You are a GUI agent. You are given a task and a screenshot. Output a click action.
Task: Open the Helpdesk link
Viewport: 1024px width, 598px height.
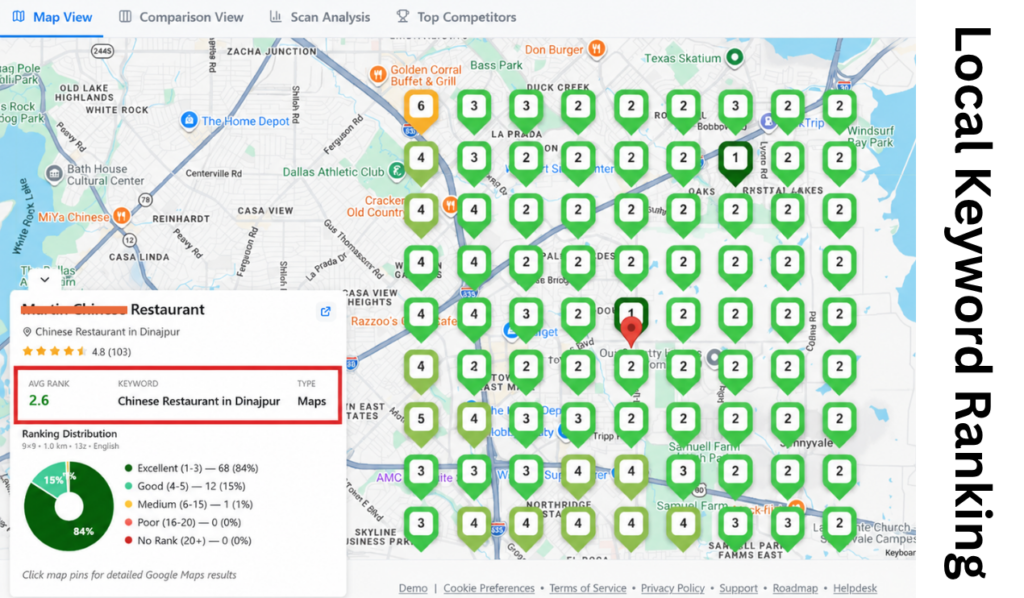click(x=855, y=588)
